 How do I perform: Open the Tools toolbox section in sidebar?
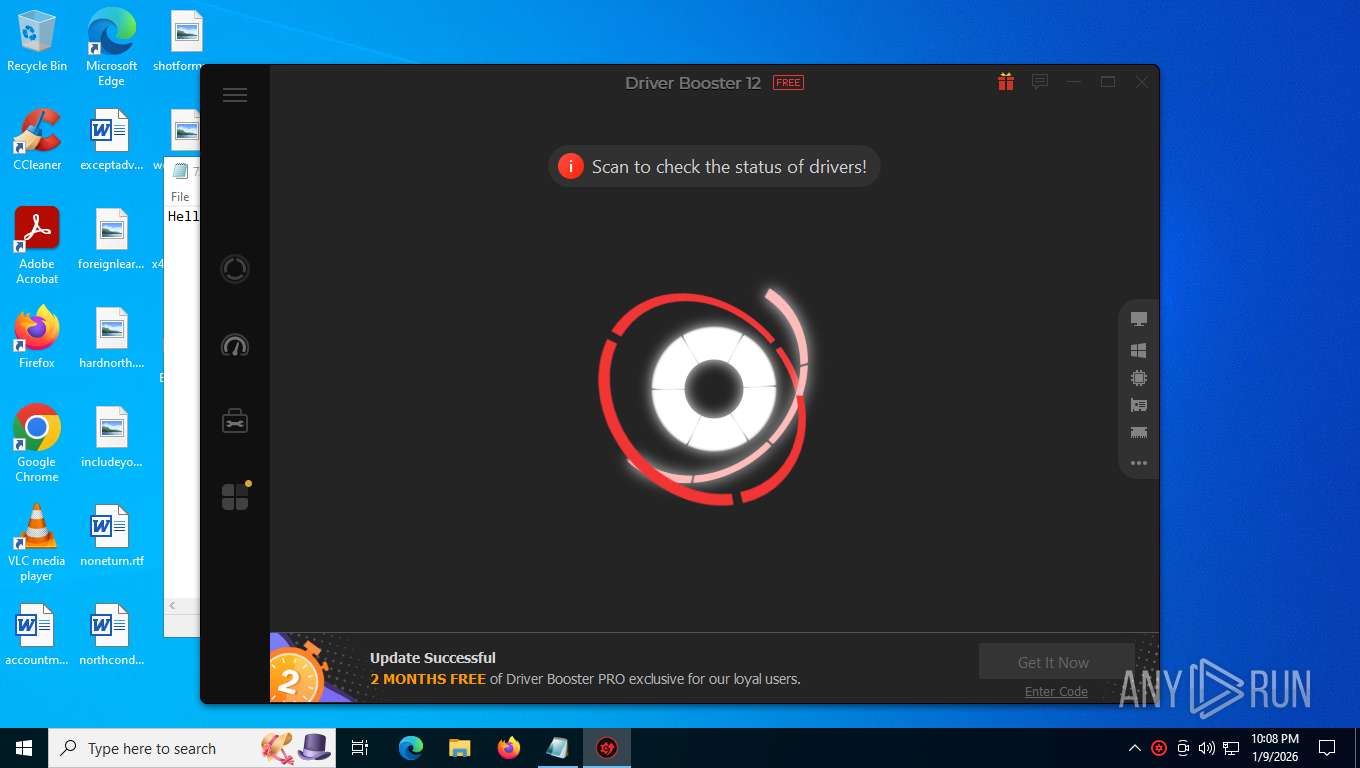(235, 421)
